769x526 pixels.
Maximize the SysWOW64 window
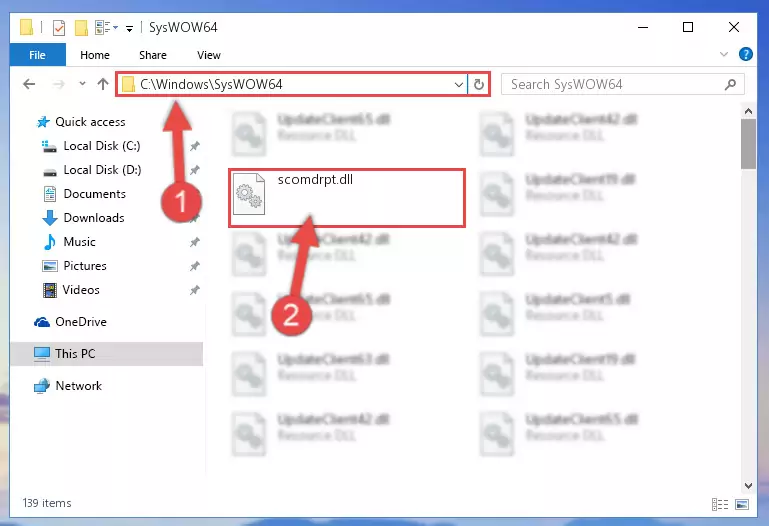[688, 27]
